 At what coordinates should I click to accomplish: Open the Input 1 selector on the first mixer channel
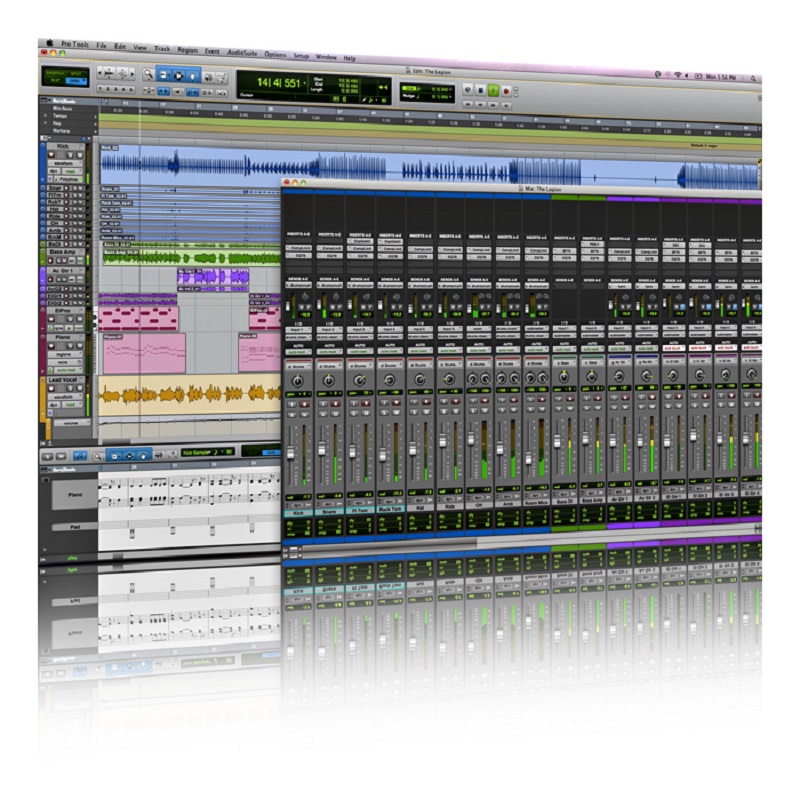point(299,328)
